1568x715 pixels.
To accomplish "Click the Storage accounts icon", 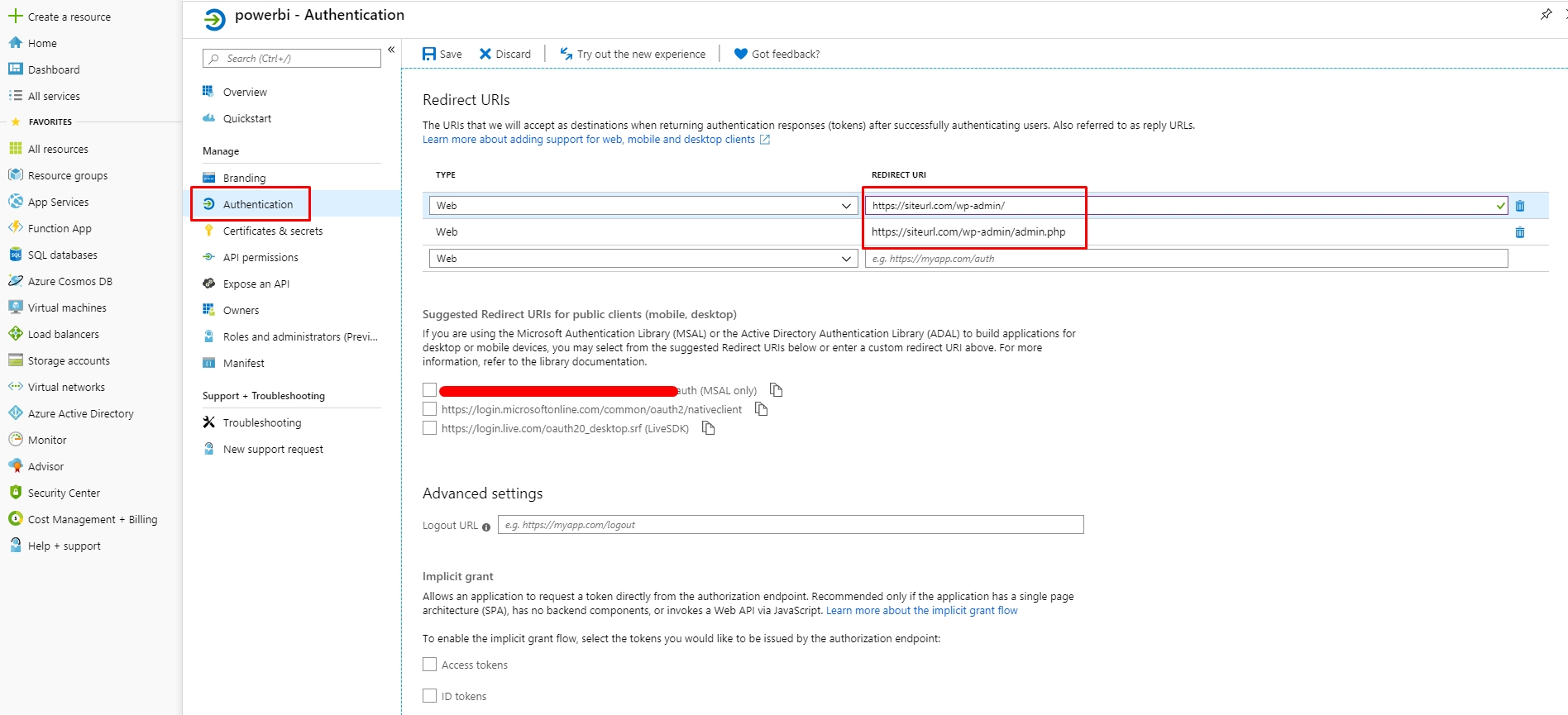I will (15, 360).
